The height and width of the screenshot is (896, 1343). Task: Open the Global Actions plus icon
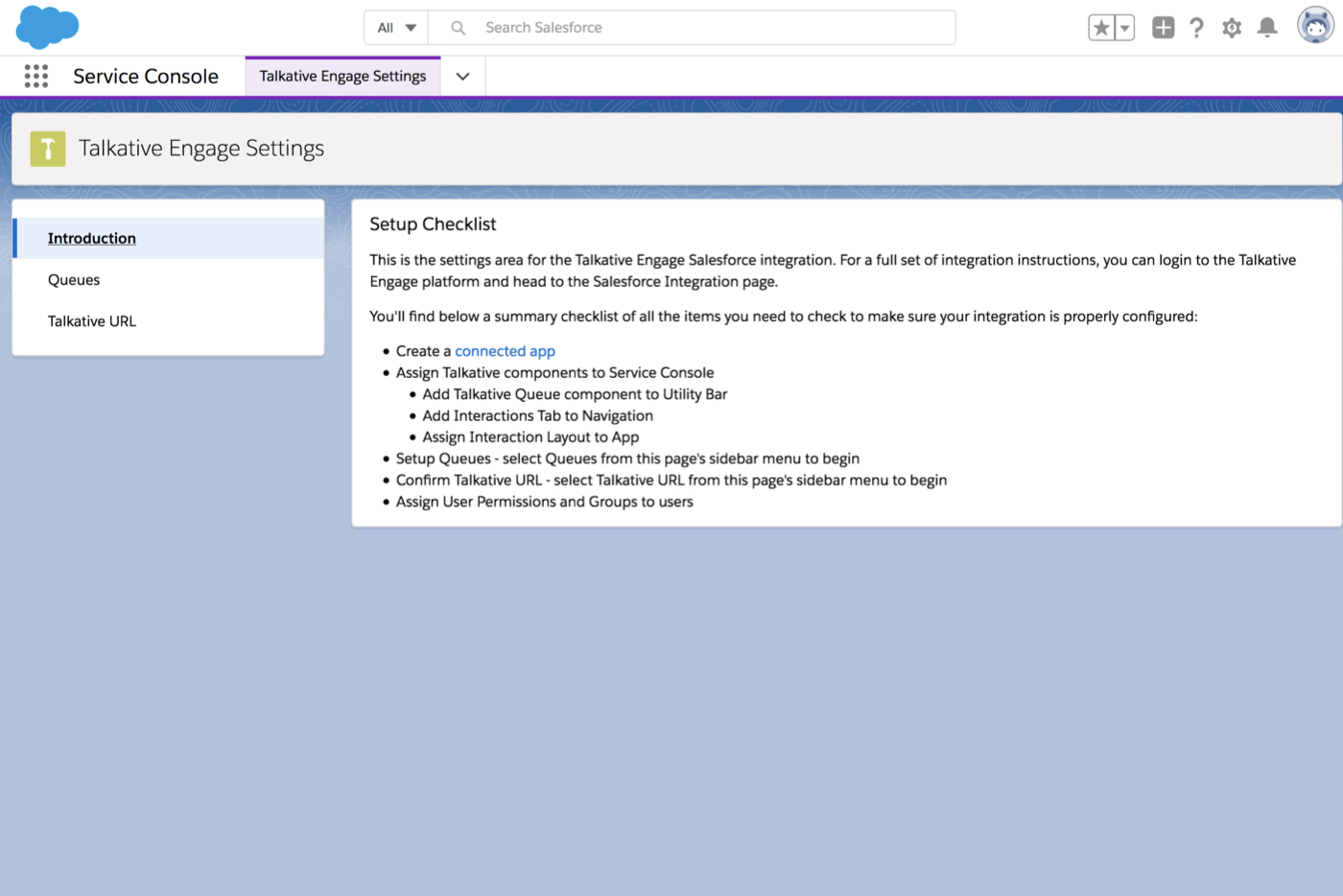pos(1163,28)
